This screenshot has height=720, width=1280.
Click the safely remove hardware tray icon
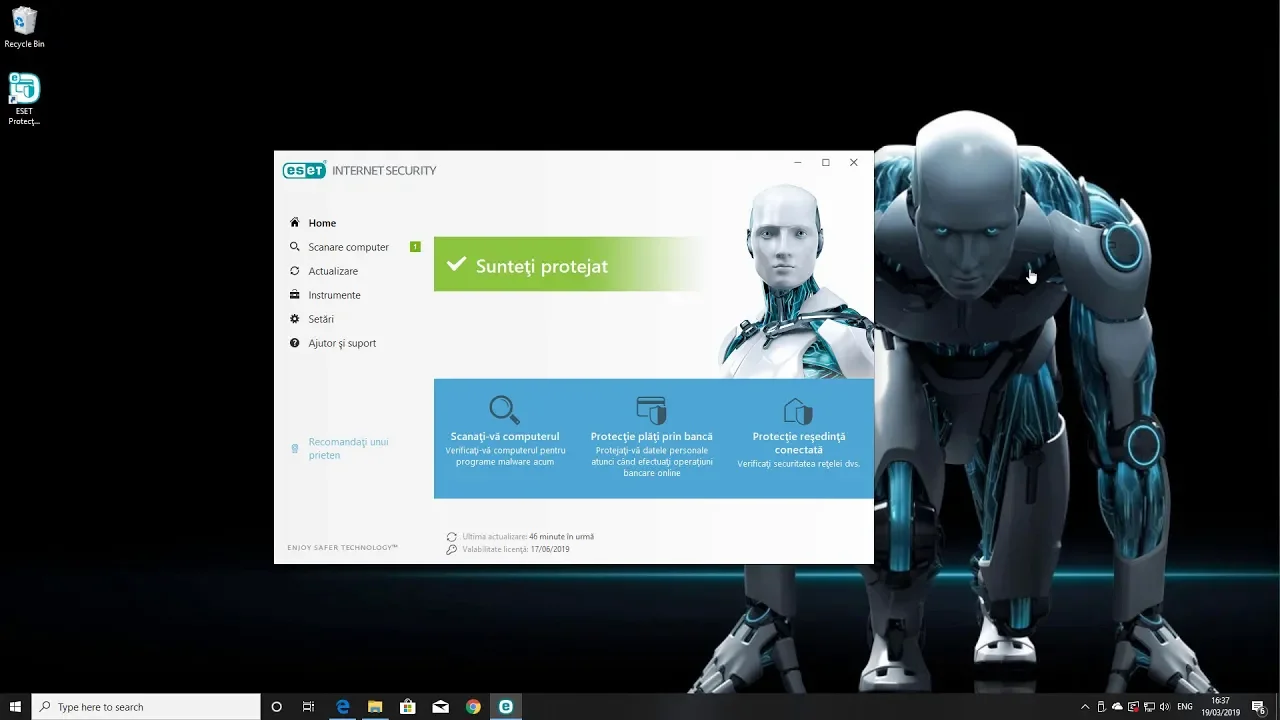click(1101, 707)
